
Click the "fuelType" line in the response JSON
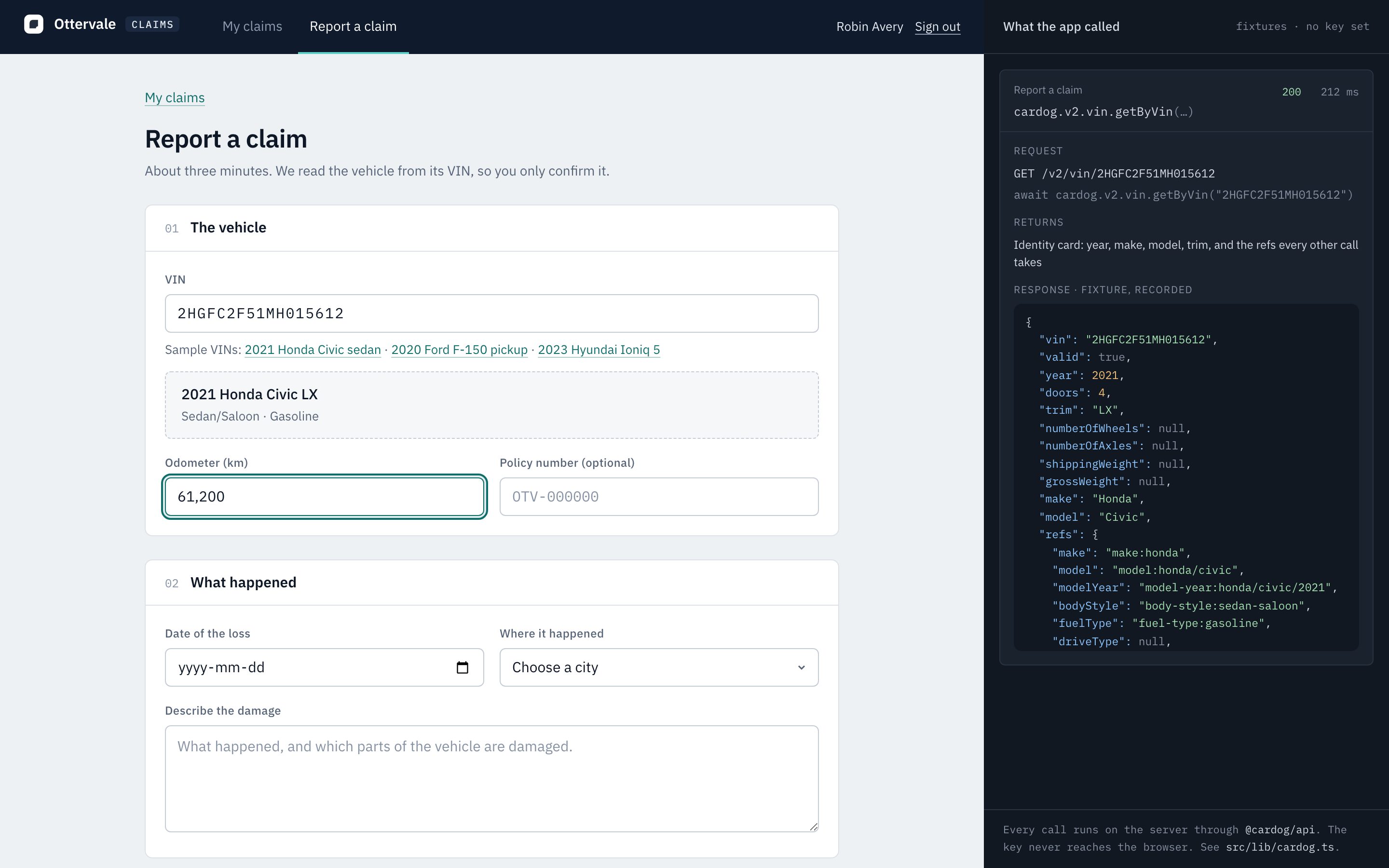click(1161, 624)
